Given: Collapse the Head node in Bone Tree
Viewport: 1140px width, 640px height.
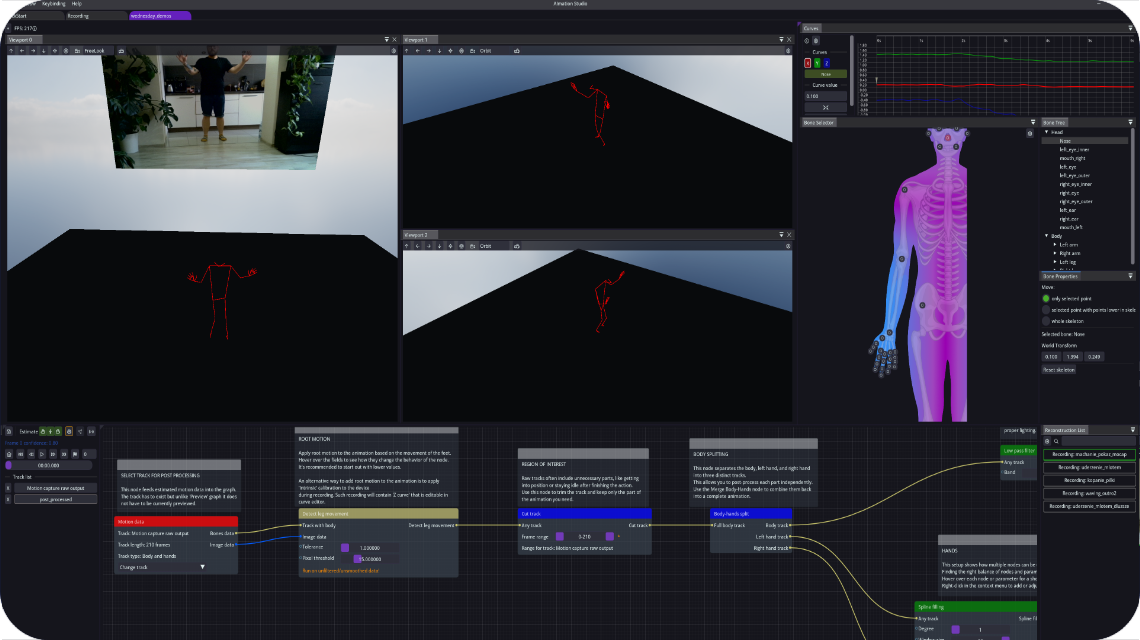Looking at the screenshot, I should pyautogui.click(x=1046, y=132).
